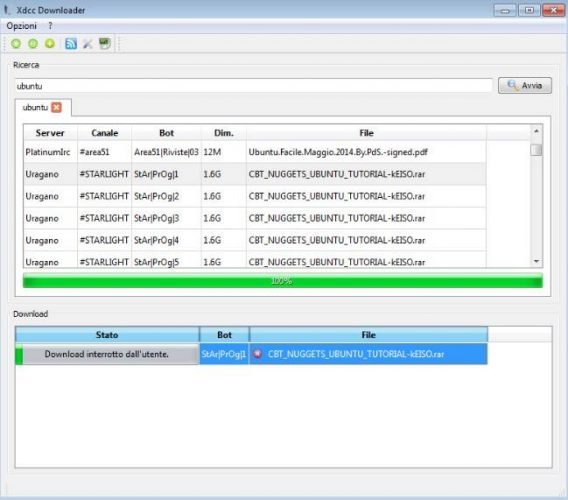Minimize the Xdcc Downloader window
568x500 pixels.
pyautogui.click(x=505, y=11)
